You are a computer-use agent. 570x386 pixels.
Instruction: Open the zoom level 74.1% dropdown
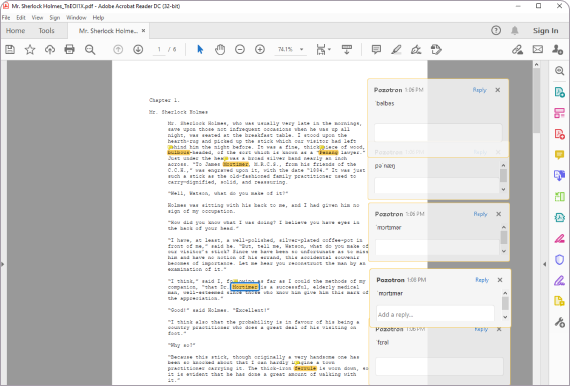click(301, 49)
